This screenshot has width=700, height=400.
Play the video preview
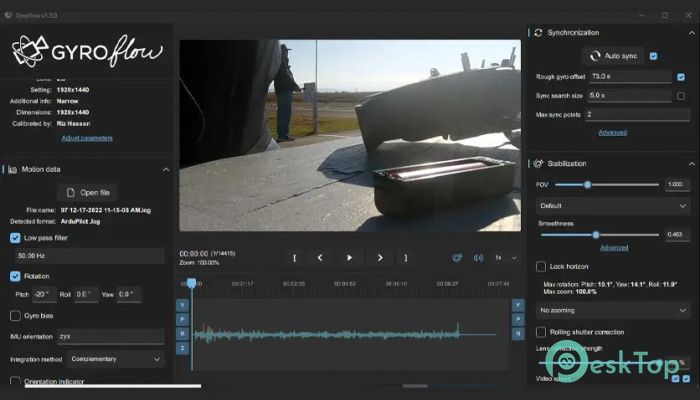(x=350, y=258)
